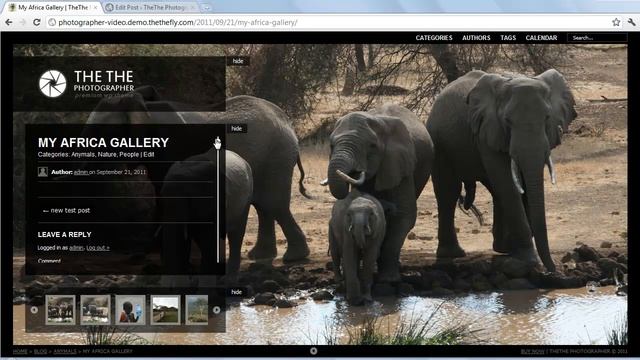The image size is (640, 360).
Task: Click the round icon in the footer bar
Action: tap(313, 351)
